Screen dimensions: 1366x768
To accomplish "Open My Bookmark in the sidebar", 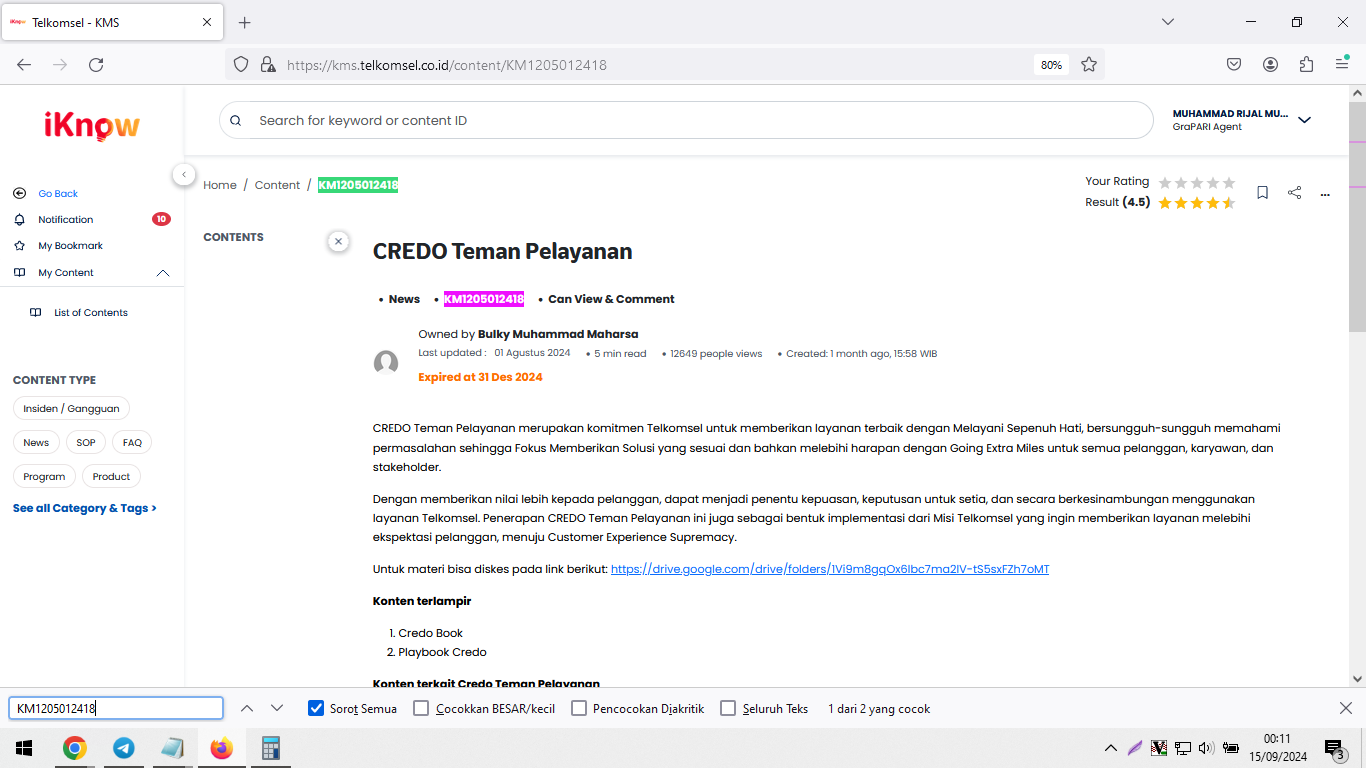I will (x=71, y=246).
